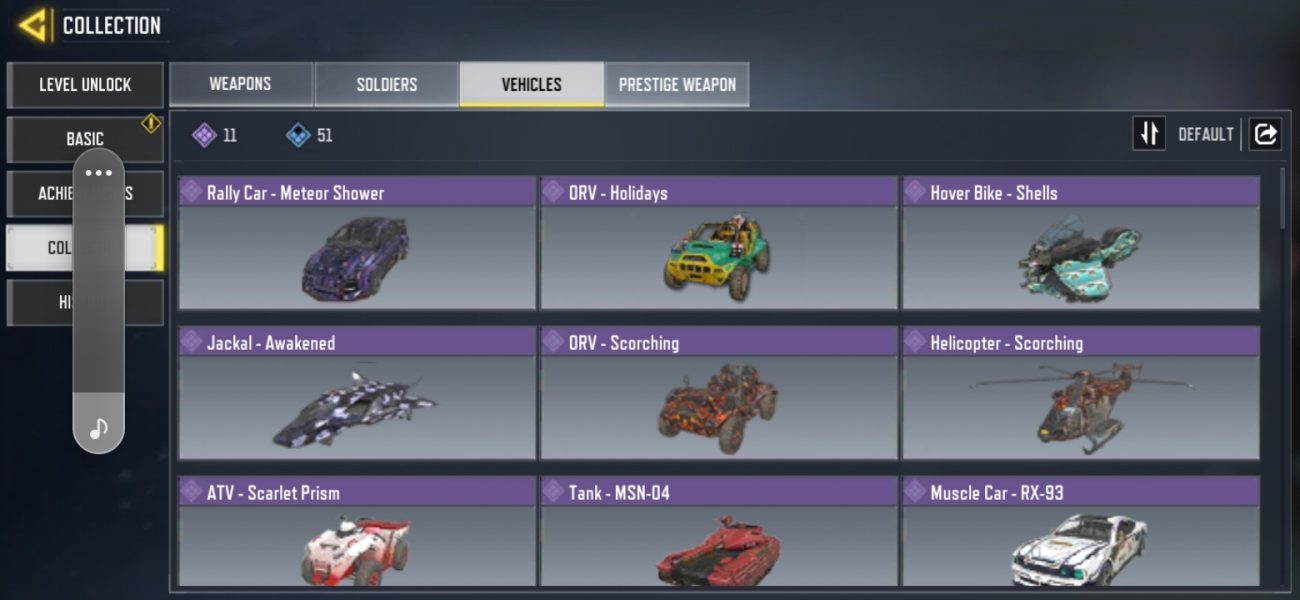Pick Helicopter - Scorching skin card
The width and height of the screenshot is (1300, 600).
coord(1081,393)
